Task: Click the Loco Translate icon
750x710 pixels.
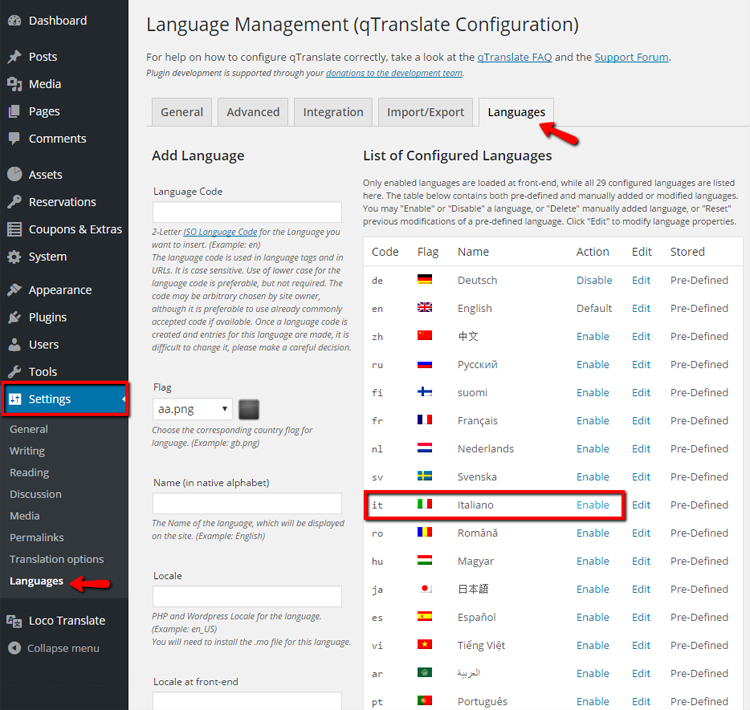Action: click(x=14, y=621)
